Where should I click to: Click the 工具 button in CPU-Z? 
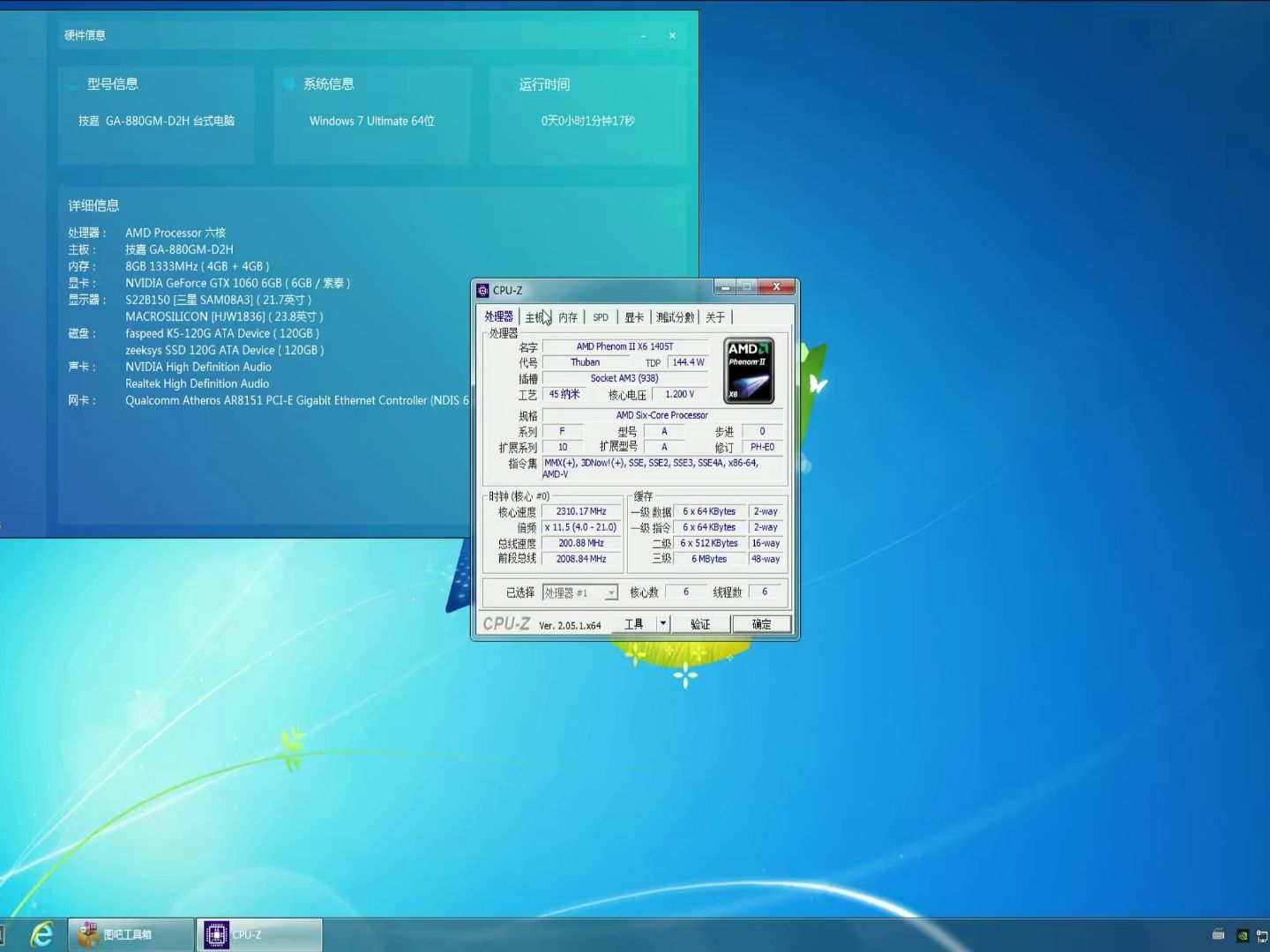pyautogui.click(x=634, y=624)
